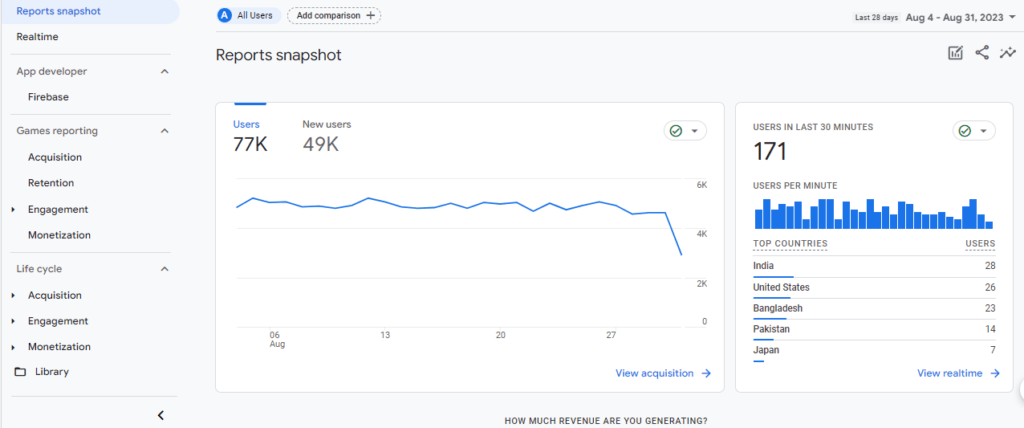Click Add comparison button
The image size is (1024, 428).
point(334,15)
